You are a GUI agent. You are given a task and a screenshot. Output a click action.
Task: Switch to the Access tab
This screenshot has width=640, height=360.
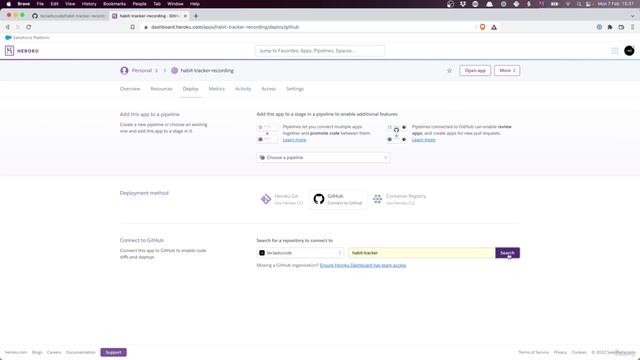(x=269, y=89)
